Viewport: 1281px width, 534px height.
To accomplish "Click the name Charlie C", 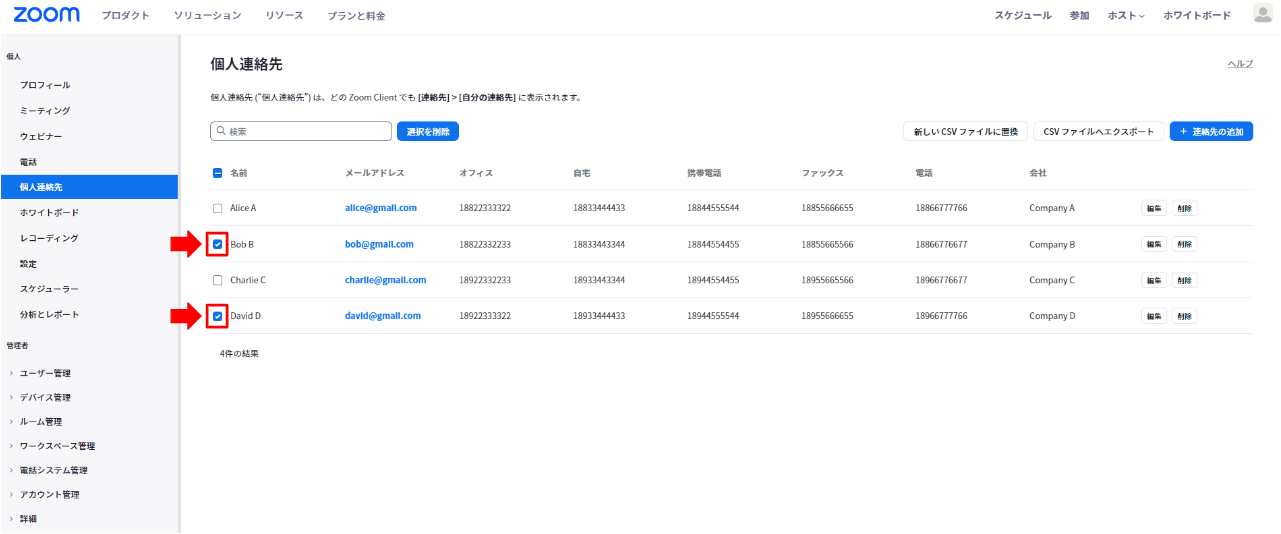I will 248,280.
